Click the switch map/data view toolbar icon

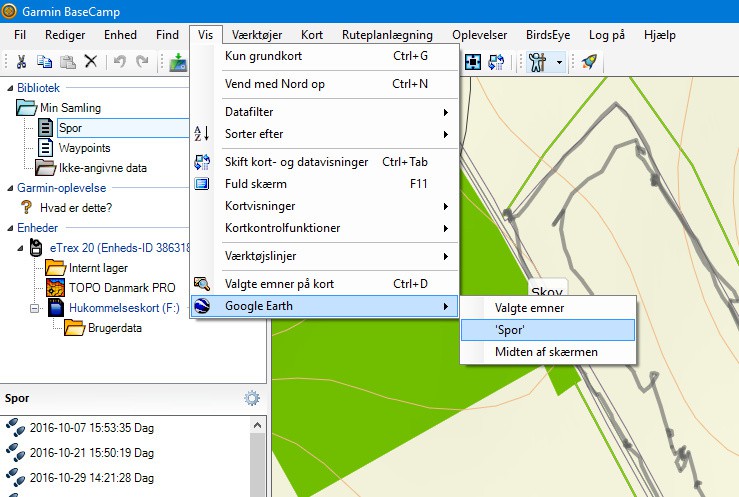(496, 62)
